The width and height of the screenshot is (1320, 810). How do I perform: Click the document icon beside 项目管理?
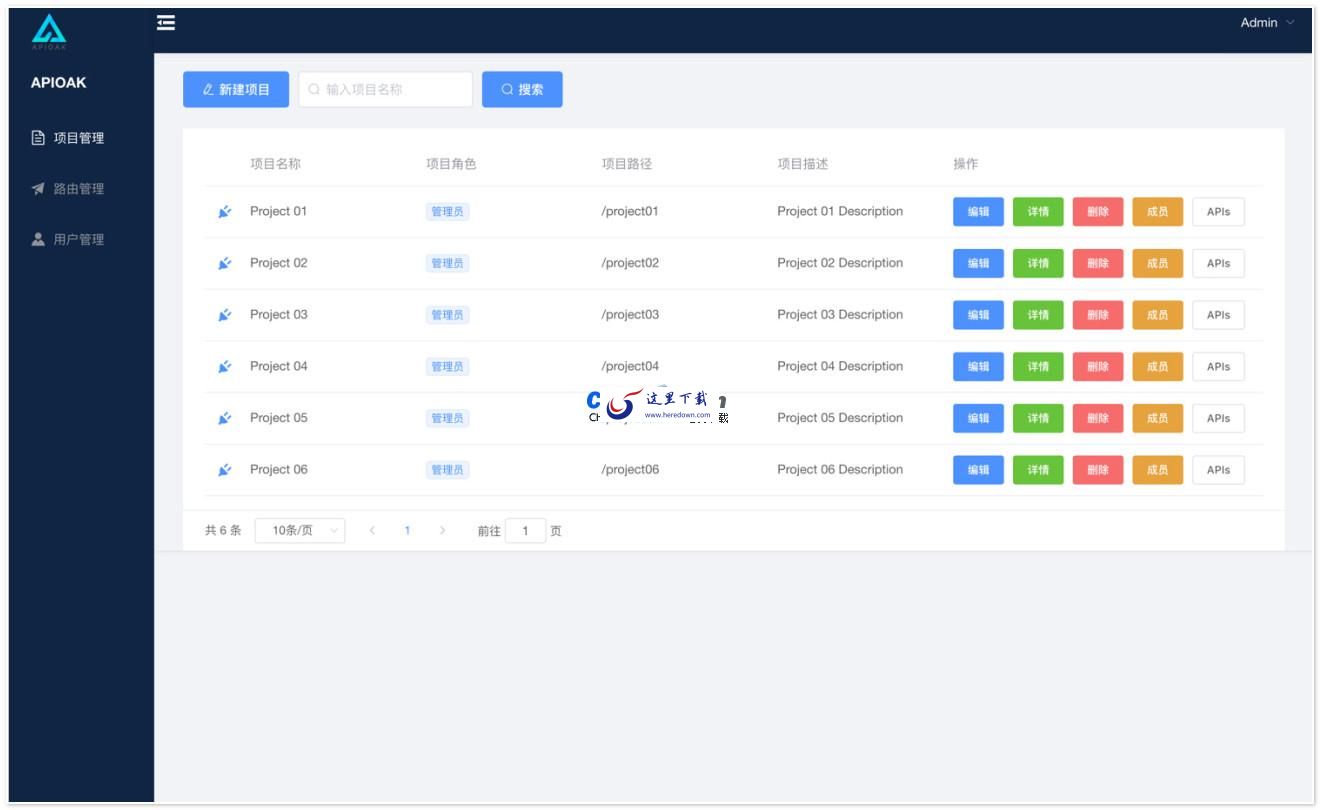(x=39, y=138)
